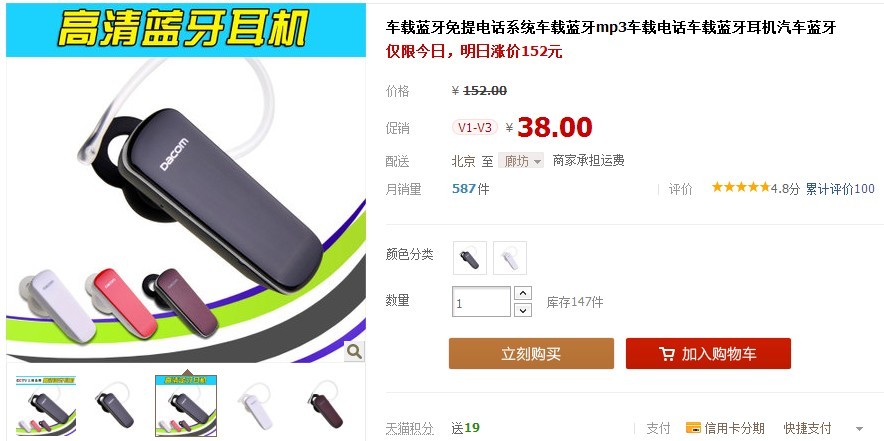Click the five-star rating icons

[x=740, y=187]
